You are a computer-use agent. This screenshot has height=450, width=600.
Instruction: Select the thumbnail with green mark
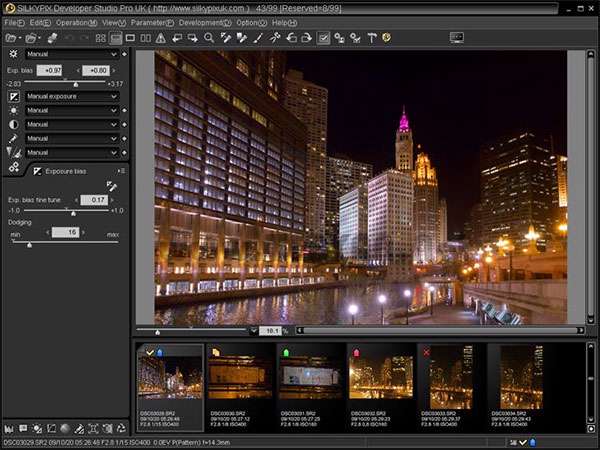point(310,387)
